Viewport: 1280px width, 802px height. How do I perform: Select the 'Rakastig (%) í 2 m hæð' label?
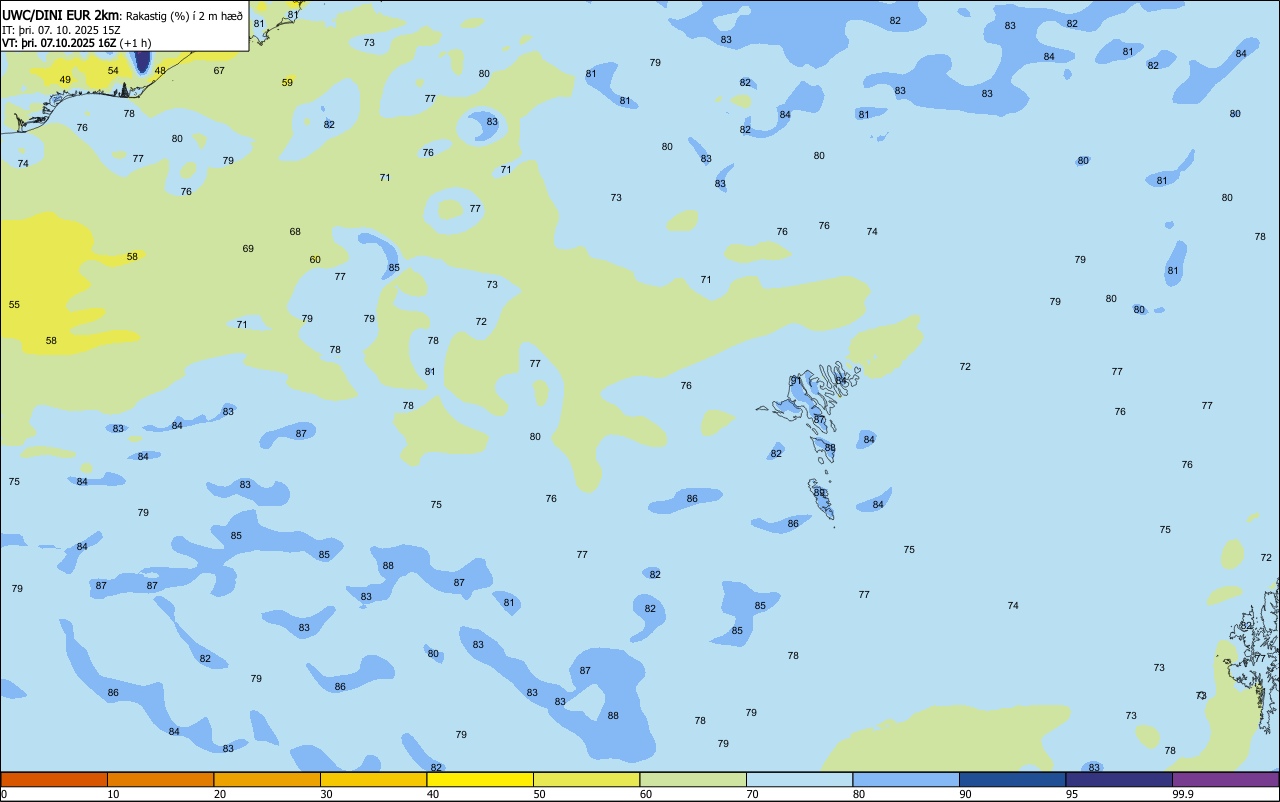(x=184, y=15)
